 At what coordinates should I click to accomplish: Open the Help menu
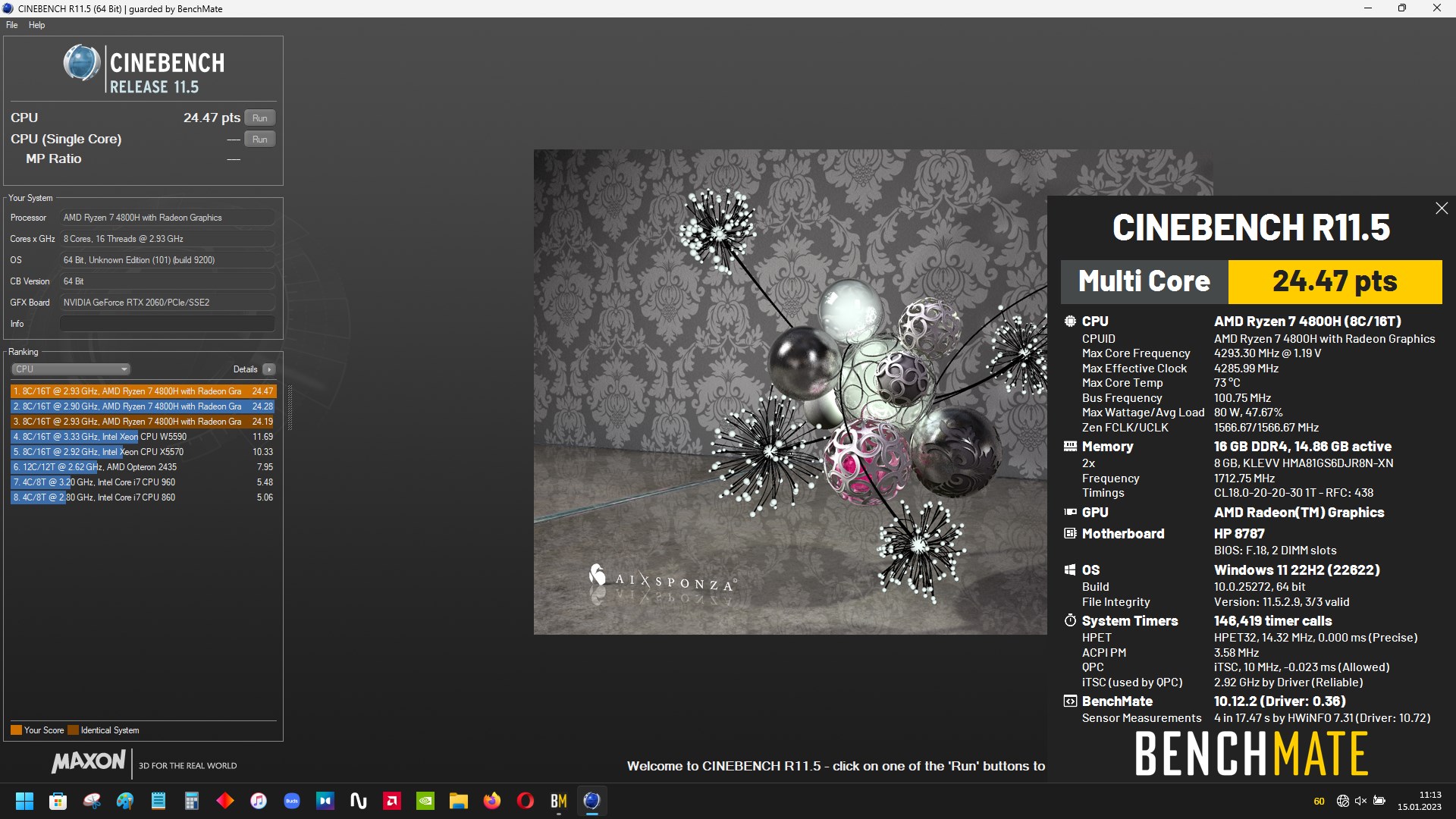[x=36, y=25]
